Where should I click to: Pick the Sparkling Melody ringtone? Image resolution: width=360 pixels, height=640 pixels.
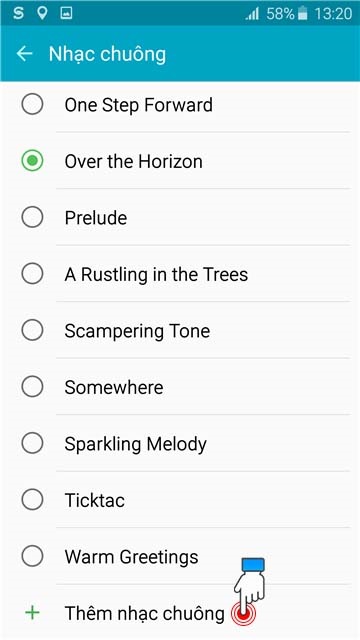[x=180, y=443]
